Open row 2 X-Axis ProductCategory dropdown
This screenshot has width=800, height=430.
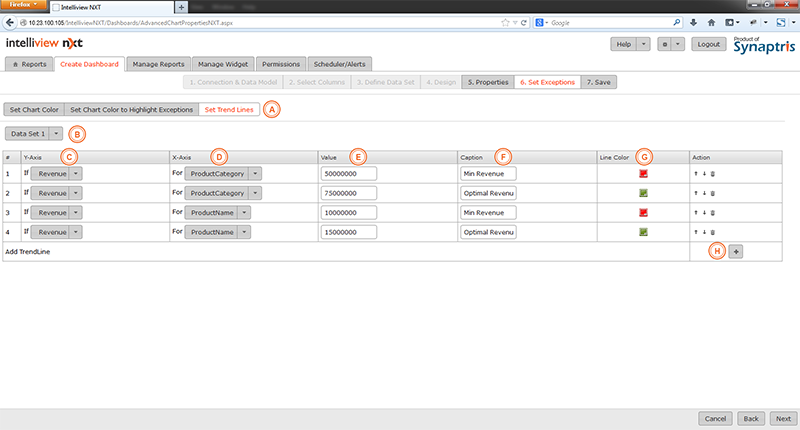[x=255, y=193]
